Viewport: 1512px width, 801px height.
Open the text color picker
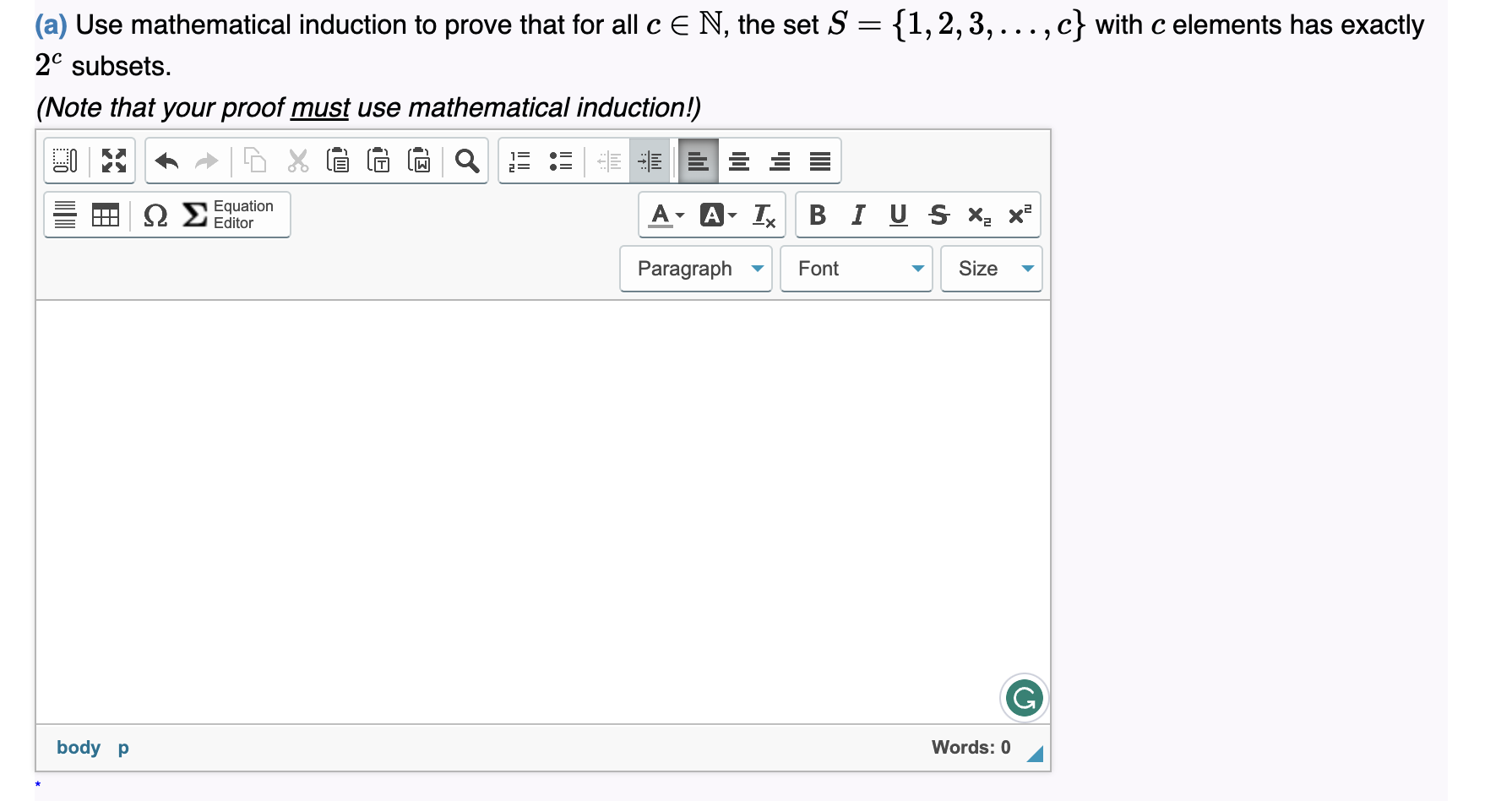(x=662, y=215)
